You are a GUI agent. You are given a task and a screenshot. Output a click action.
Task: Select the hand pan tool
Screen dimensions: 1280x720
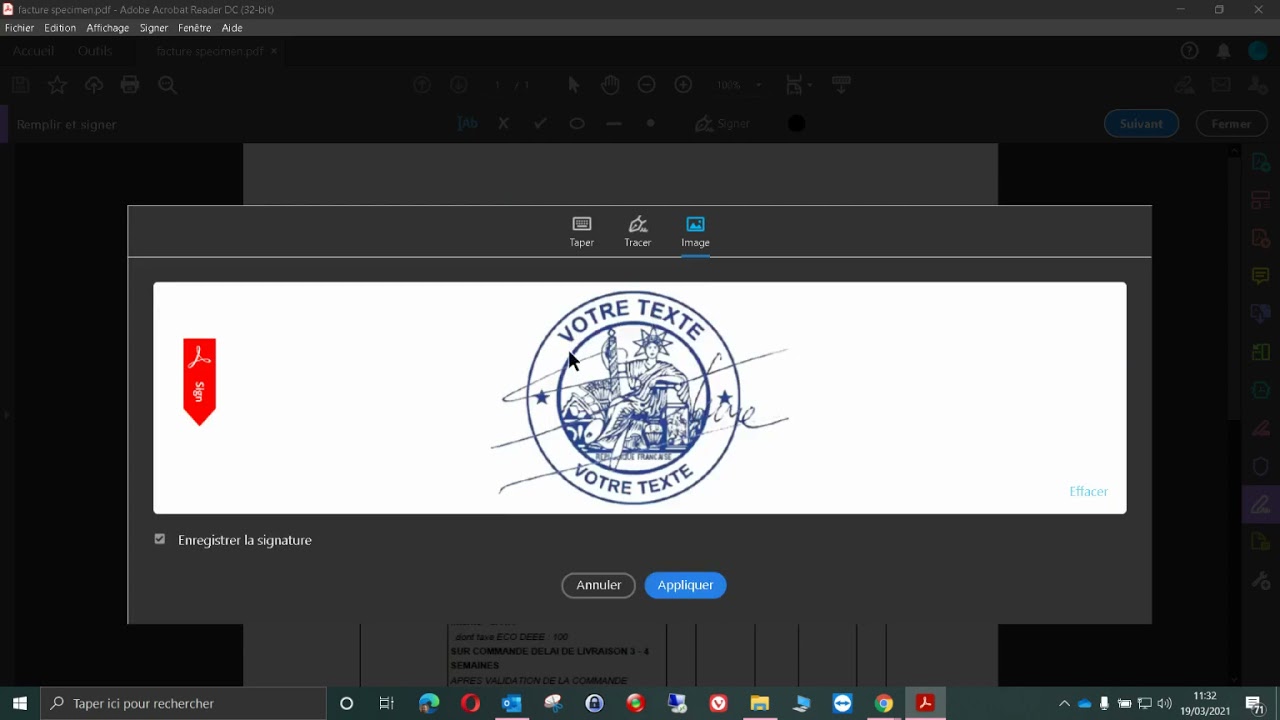(x=611, y=85)
